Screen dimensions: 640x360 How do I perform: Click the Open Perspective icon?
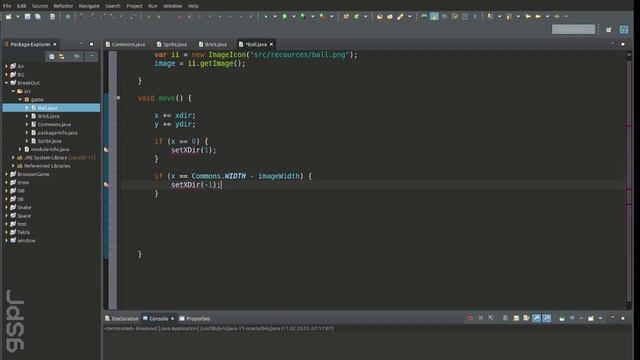(x=609, y=29)
